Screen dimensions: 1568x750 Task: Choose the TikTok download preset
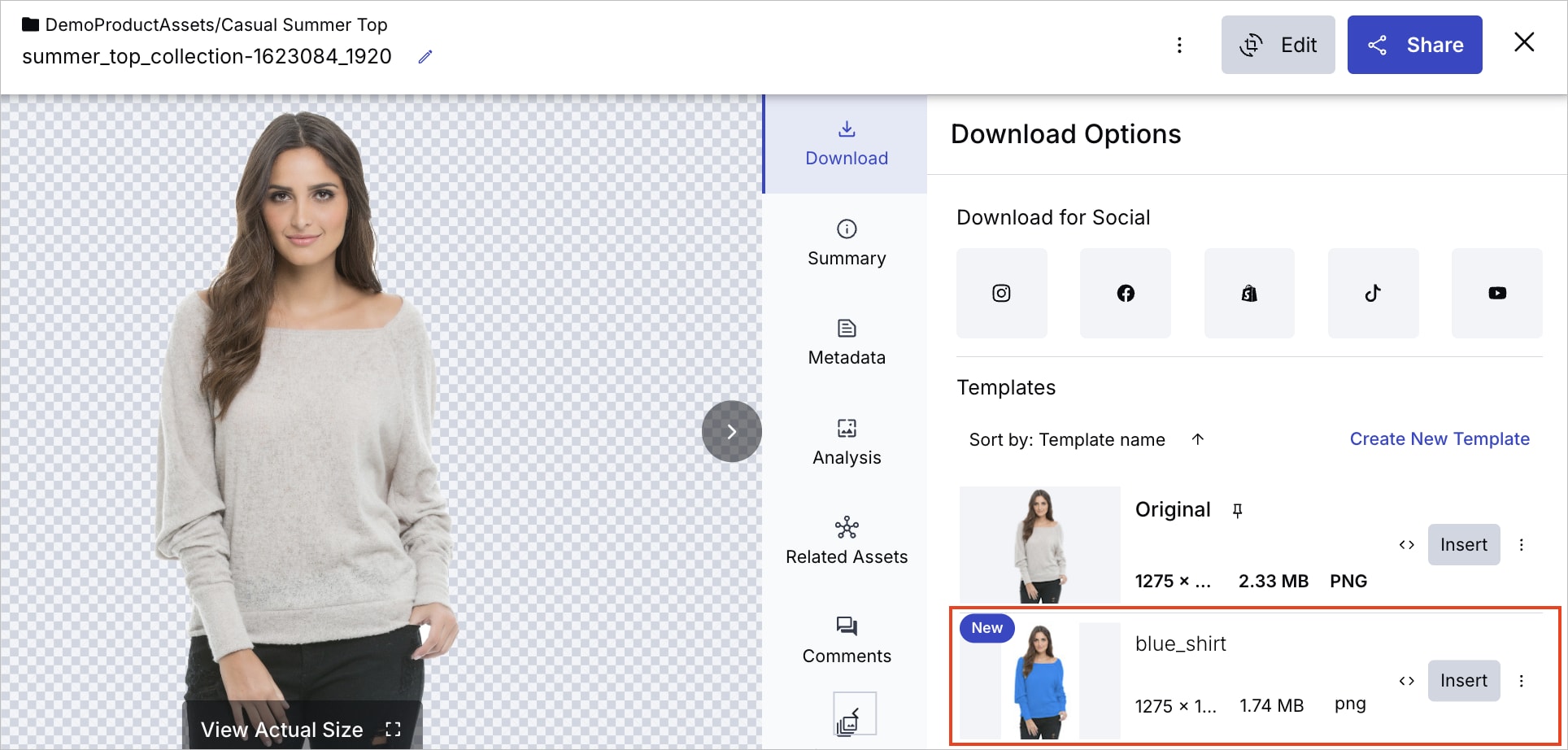point(1373,293)
